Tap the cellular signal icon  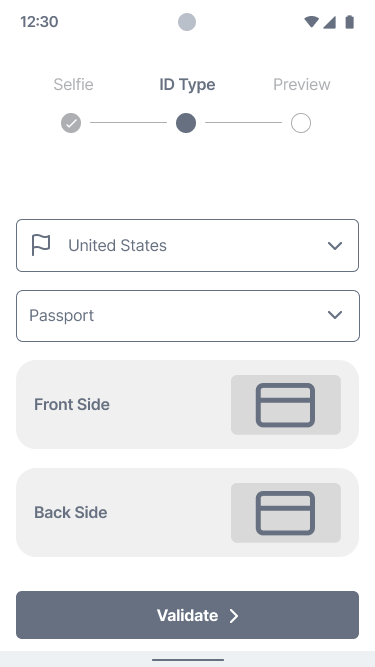click(x=330, y=22)
